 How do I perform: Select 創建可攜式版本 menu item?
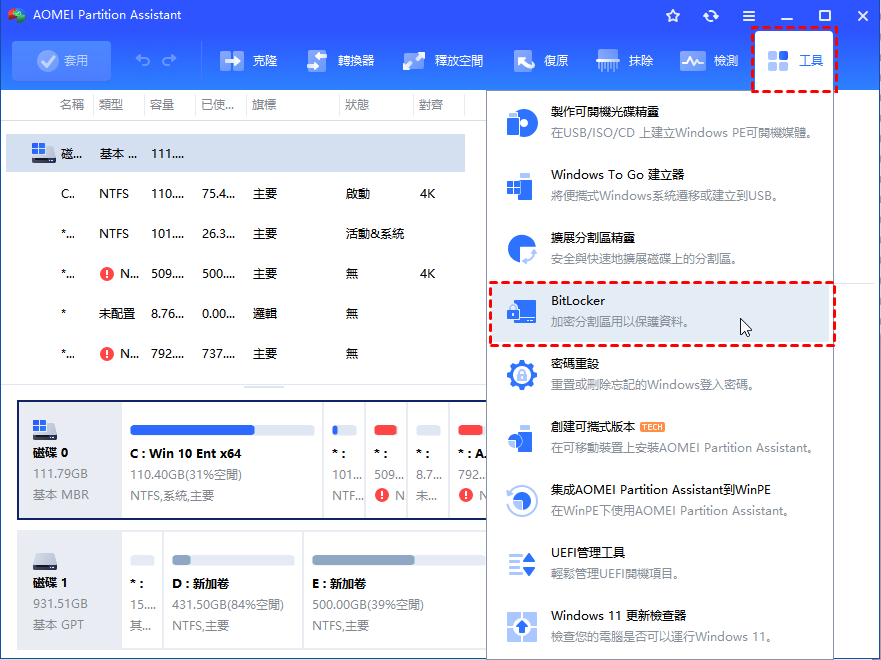click(660, 437)
